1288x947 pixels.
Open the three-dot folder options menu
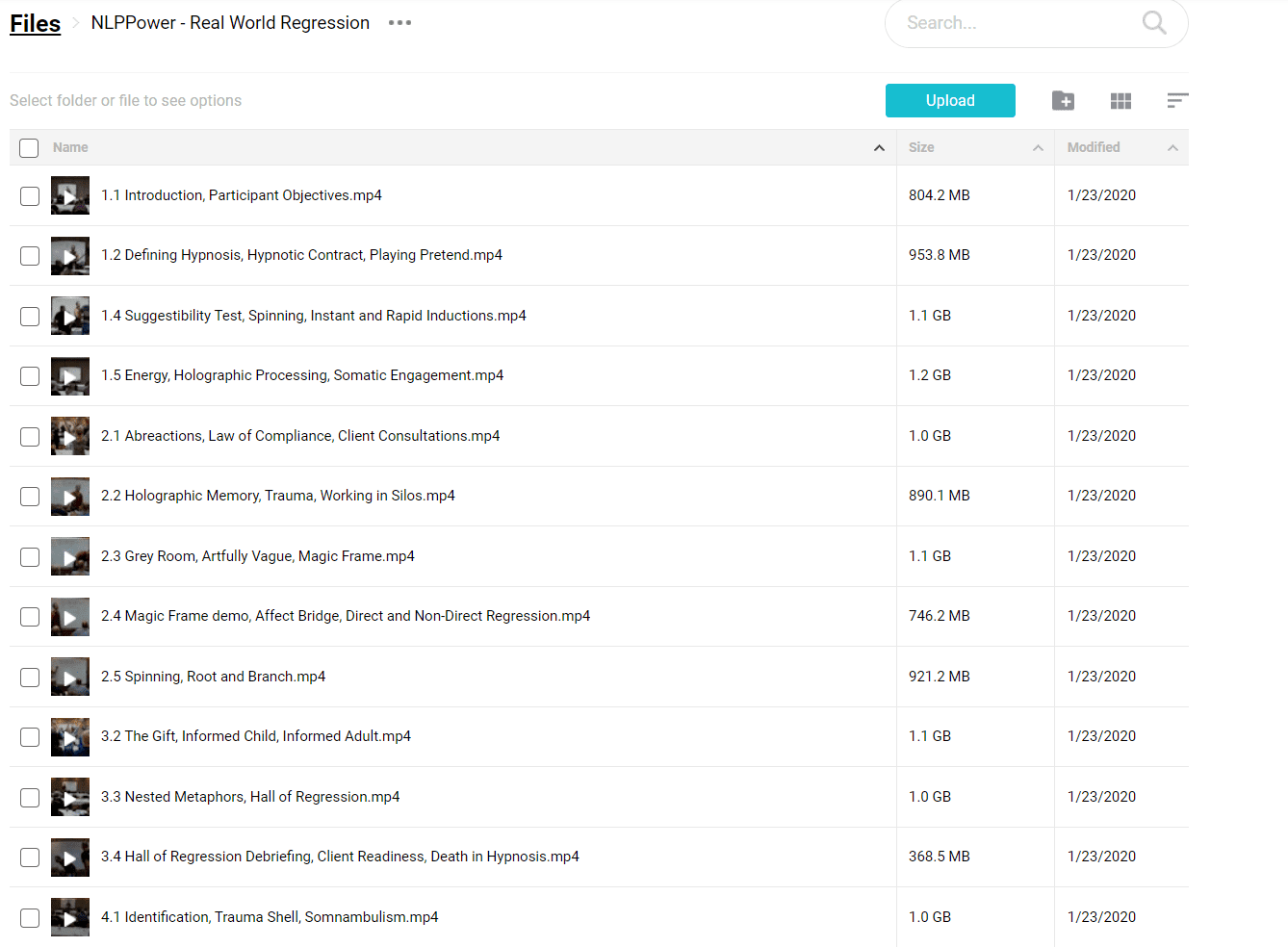point(399,22)
